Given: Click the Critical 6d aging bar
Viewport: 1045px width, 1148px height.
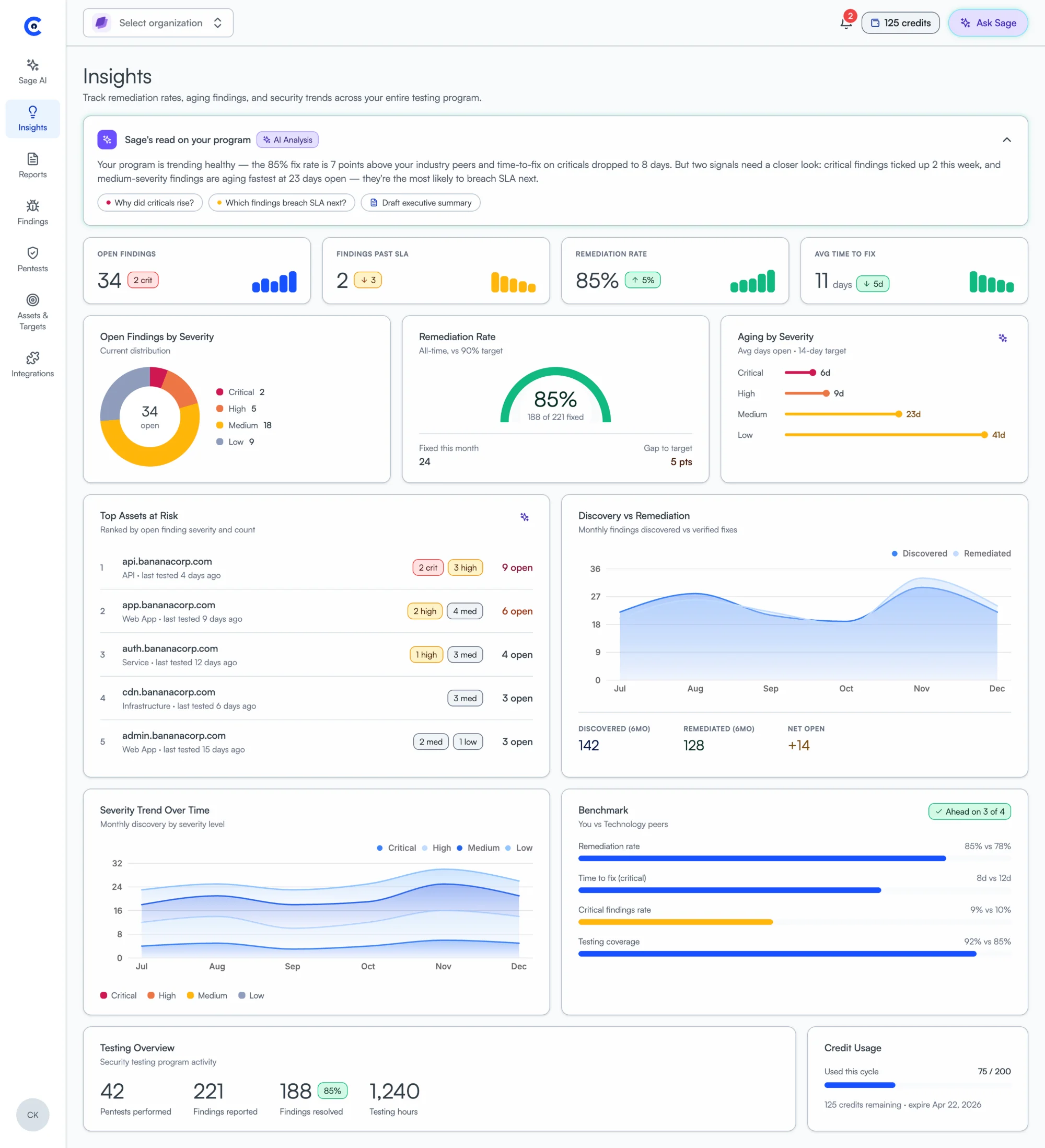Looking at the screenshot, I should [x=800, y=373].
